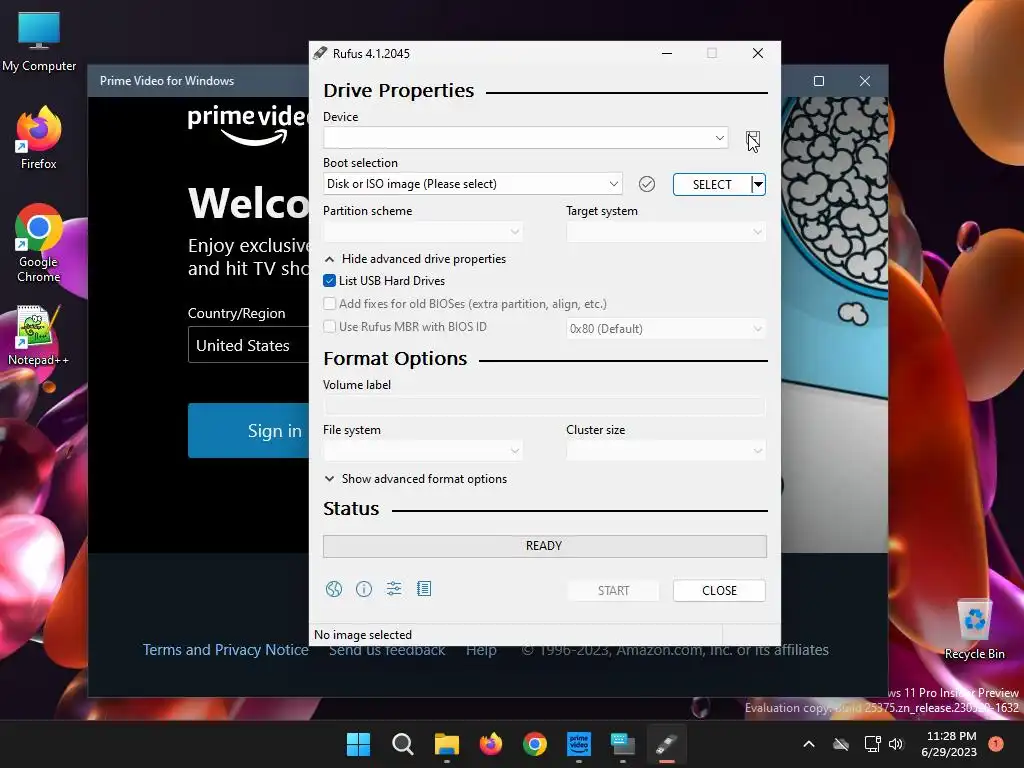Open the network icon in the system tray

click(x=872, y=744)
